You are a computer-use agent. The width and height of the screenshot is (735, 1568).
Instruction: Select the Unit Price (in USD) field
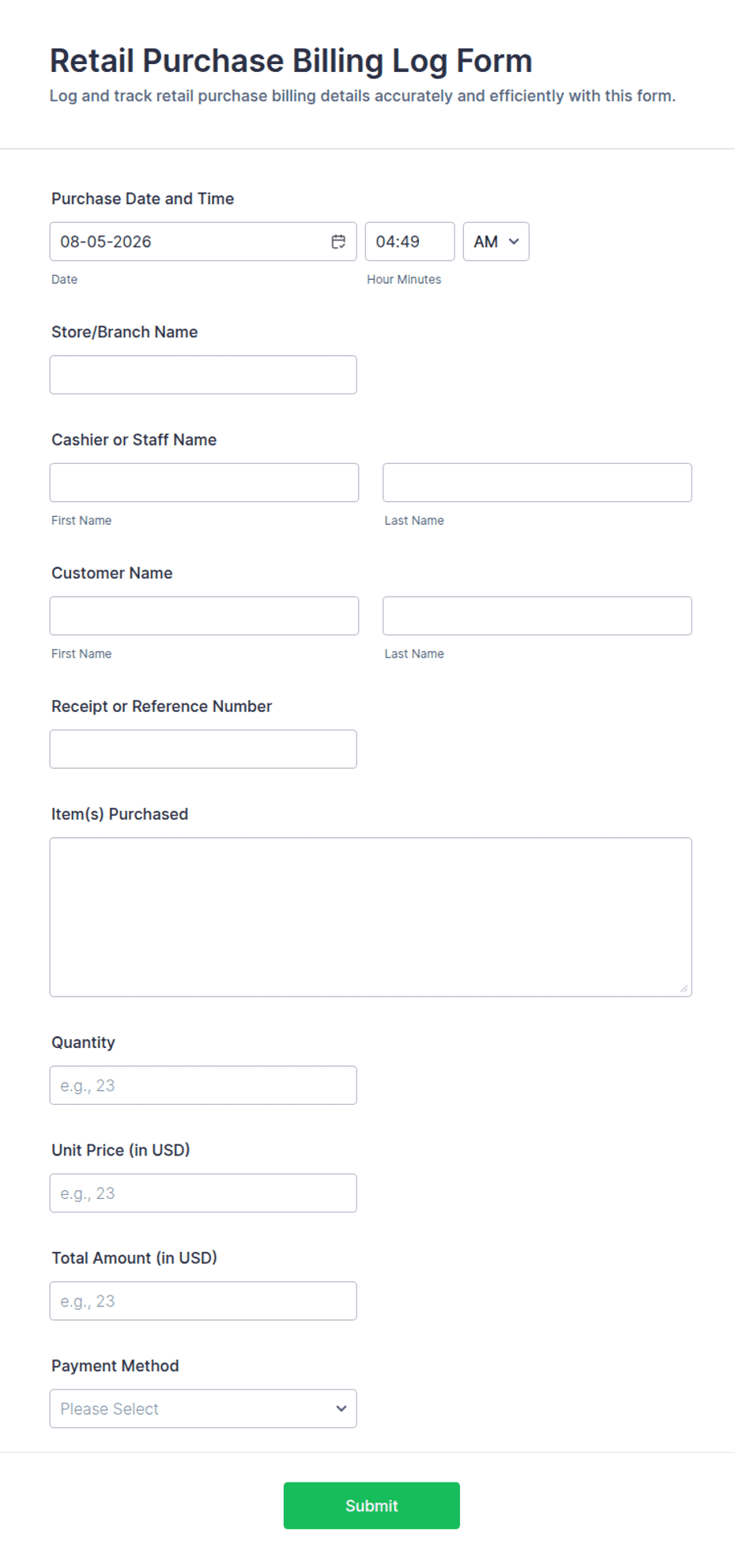[203, 1193]
